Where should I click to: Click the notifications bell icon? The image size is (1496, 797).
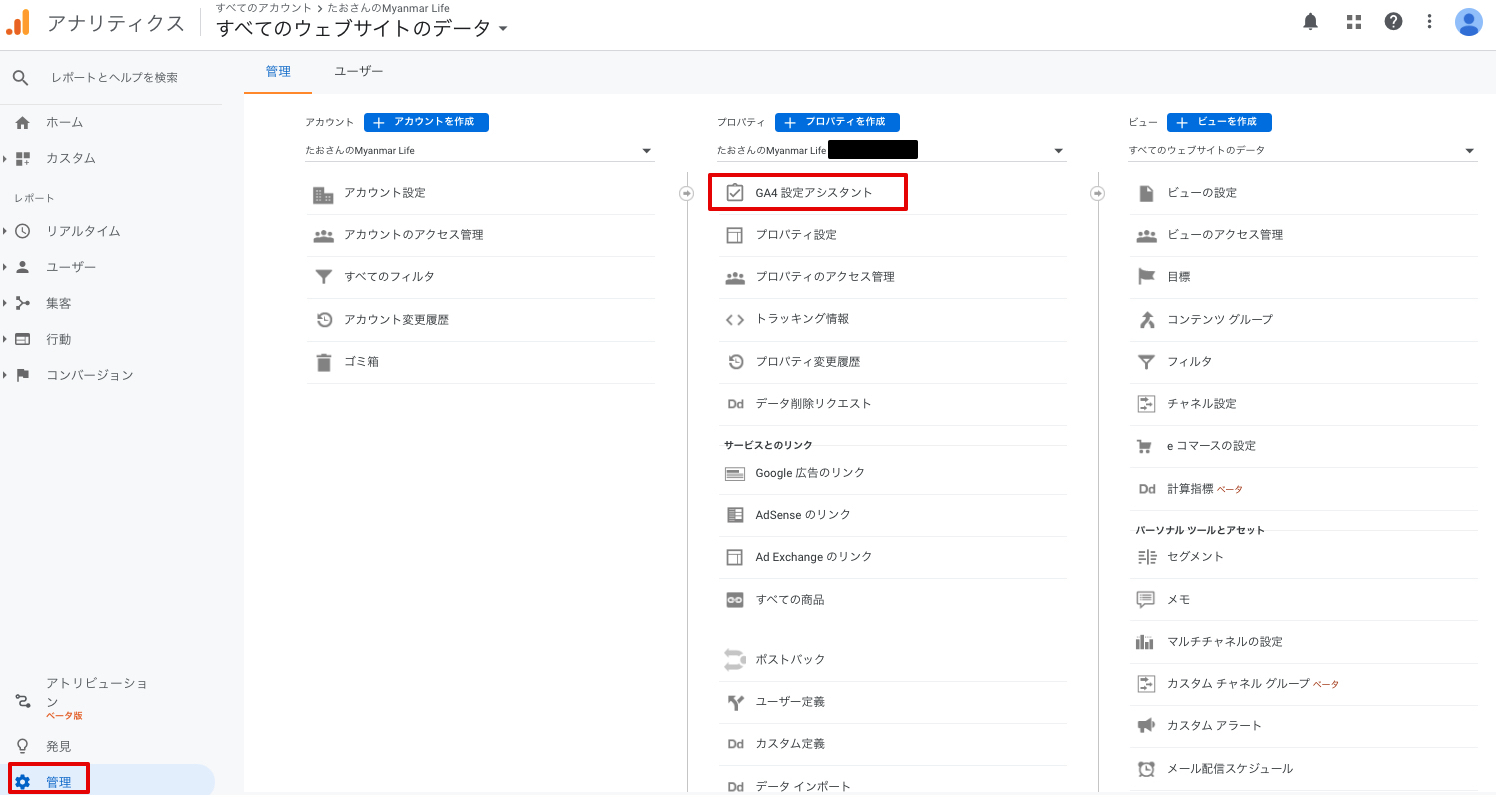coord(1310,22)
